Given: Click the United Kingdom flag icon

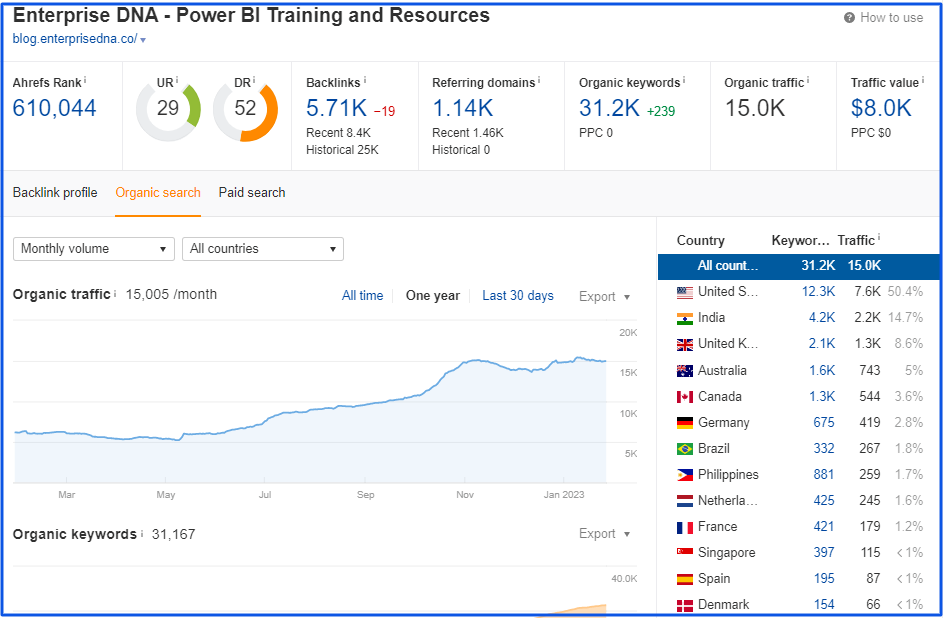Looking at the screenshot, I should (685, 344).
